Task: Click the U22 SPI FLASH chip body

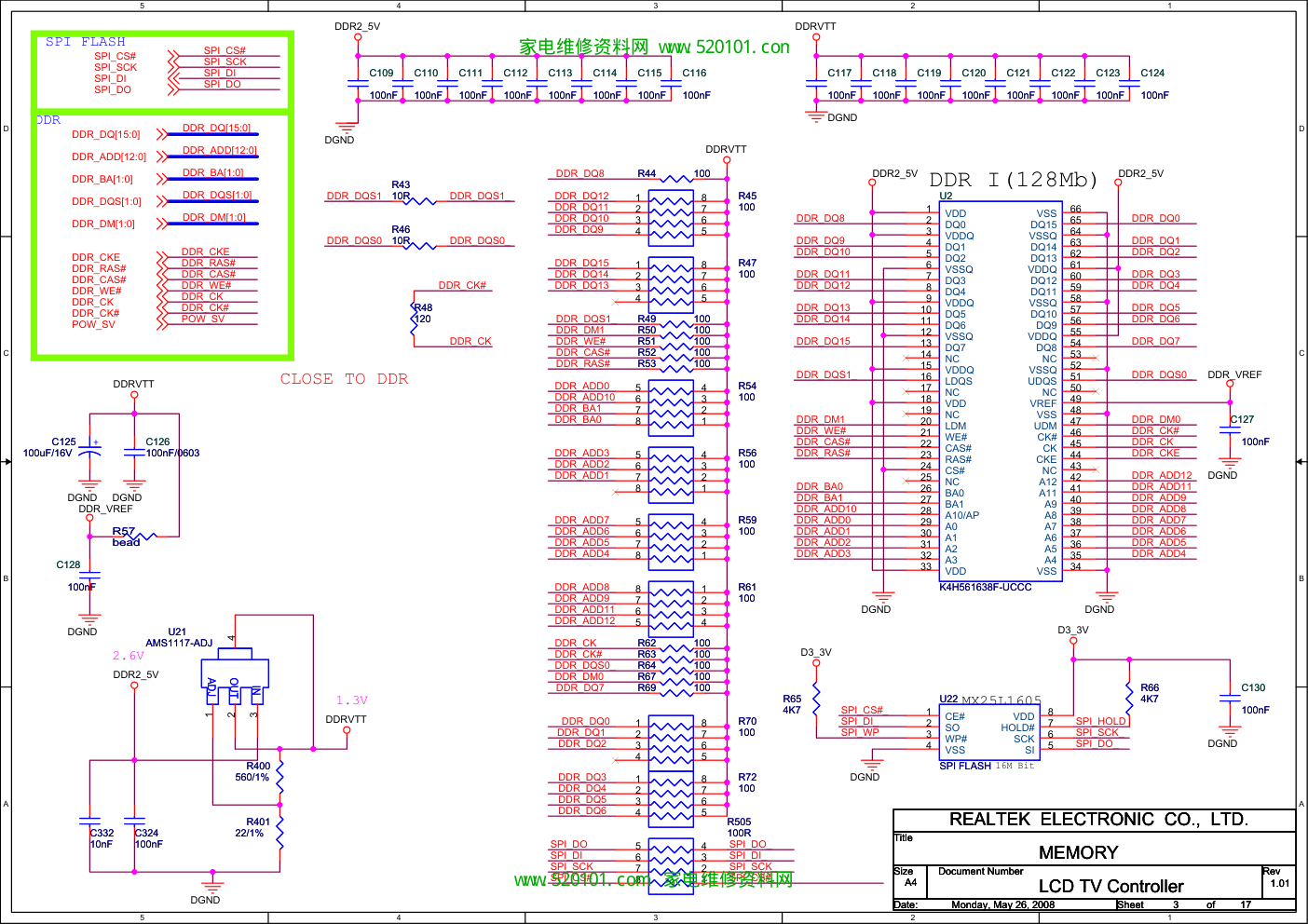Action: [x=989, y=733]
